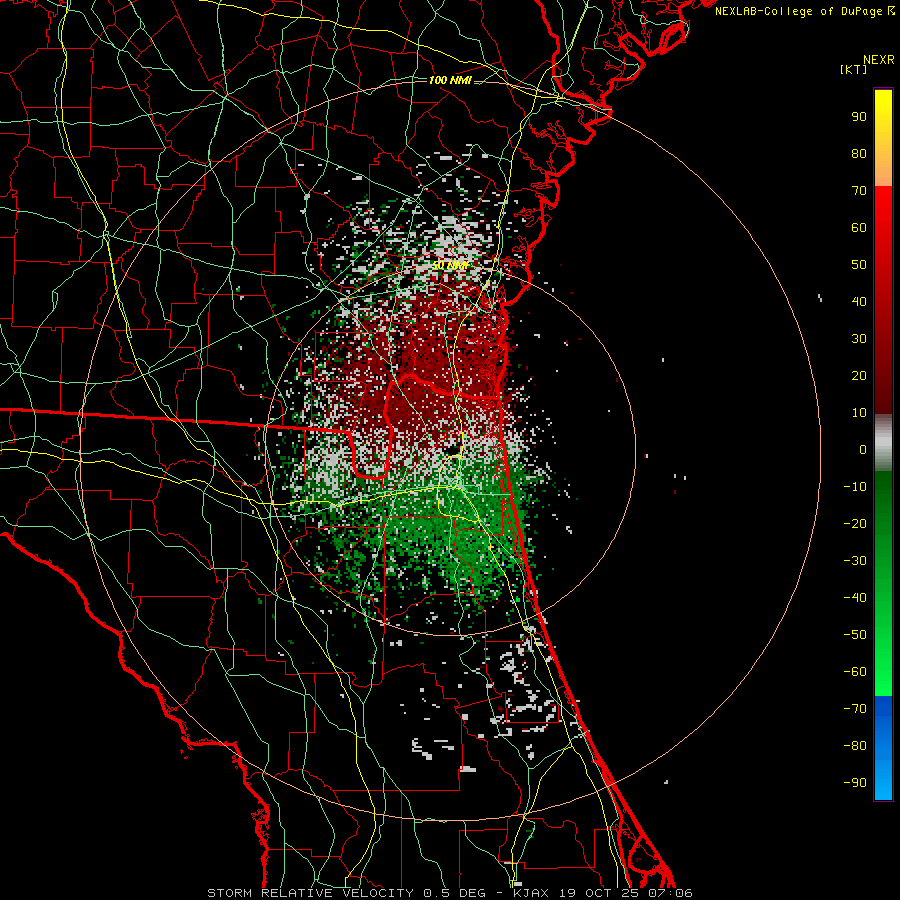Click the 70 value on velocity scale
This screenshot has width=900, height=900.
[859, 191]
